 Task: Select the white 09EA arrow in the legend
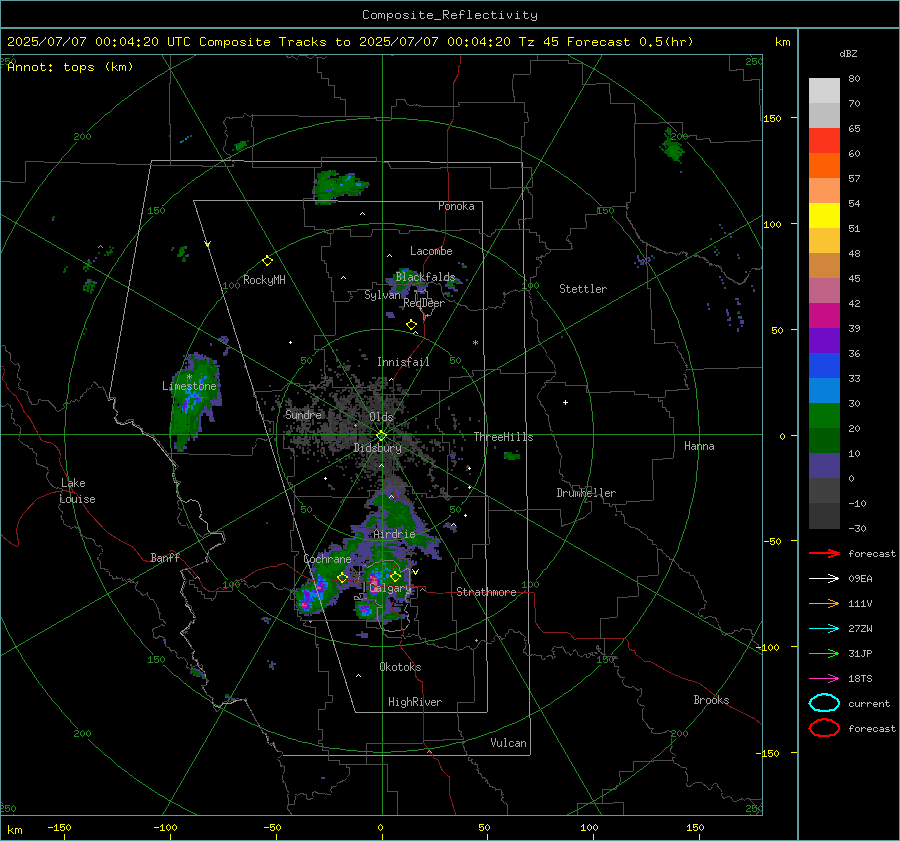(824, 579)
